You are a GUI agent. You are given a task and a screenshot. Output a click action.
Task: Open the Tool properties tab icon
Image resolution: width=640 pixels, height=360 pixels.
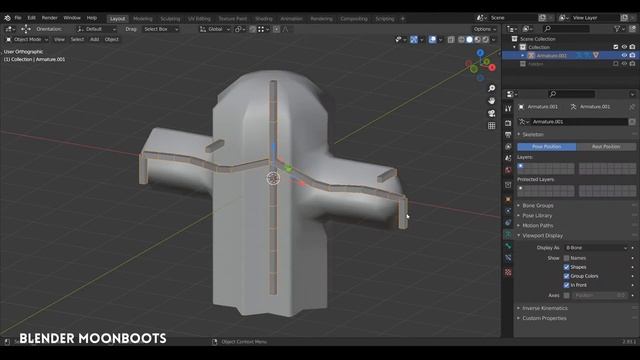click(x=508, y=109)
